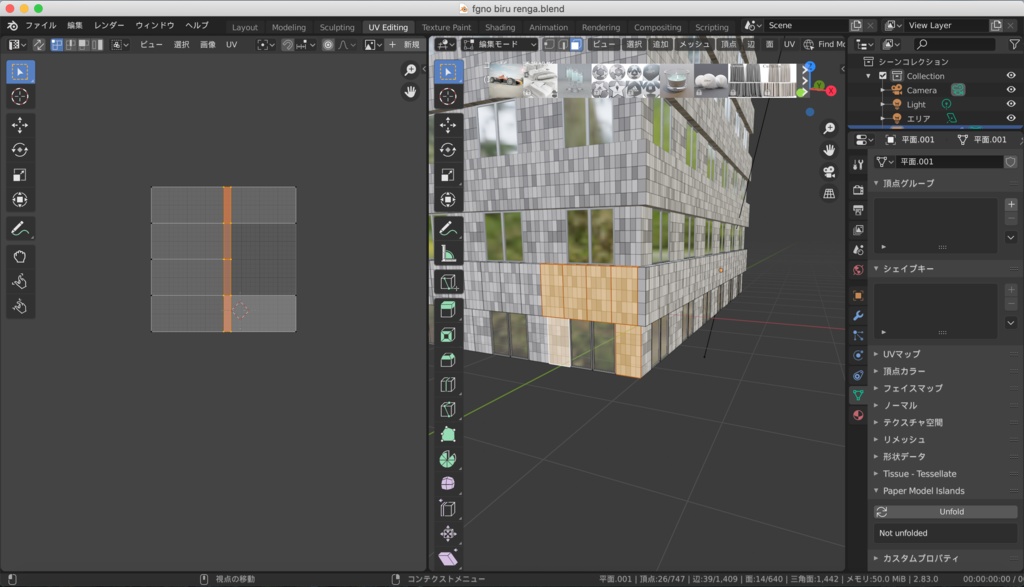Select the Rotate tool in UV editor

coord(20,150)
